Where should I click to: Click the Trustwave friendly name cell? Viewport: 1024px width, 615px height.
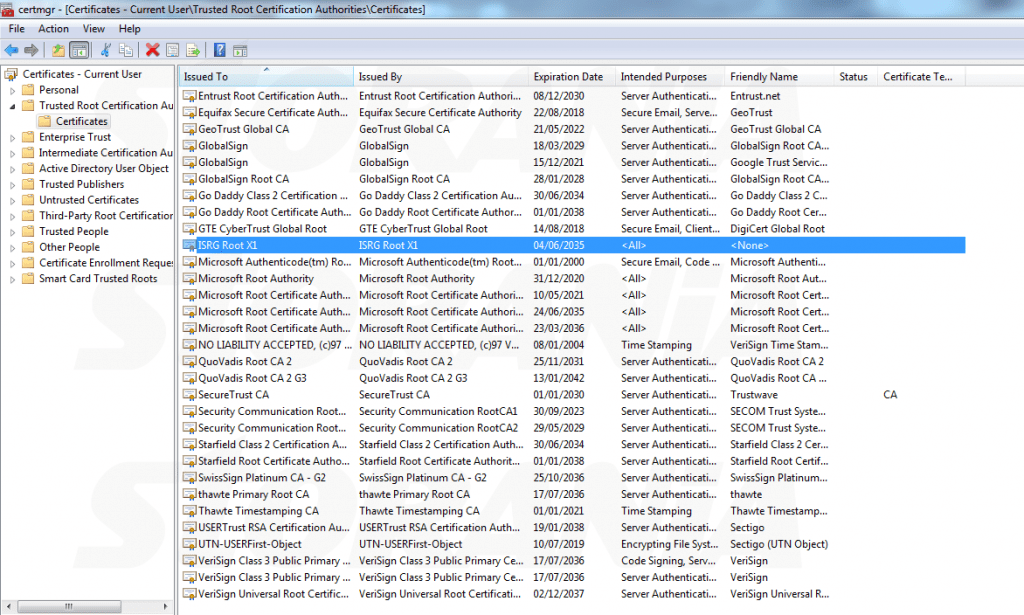pos(754,395)
